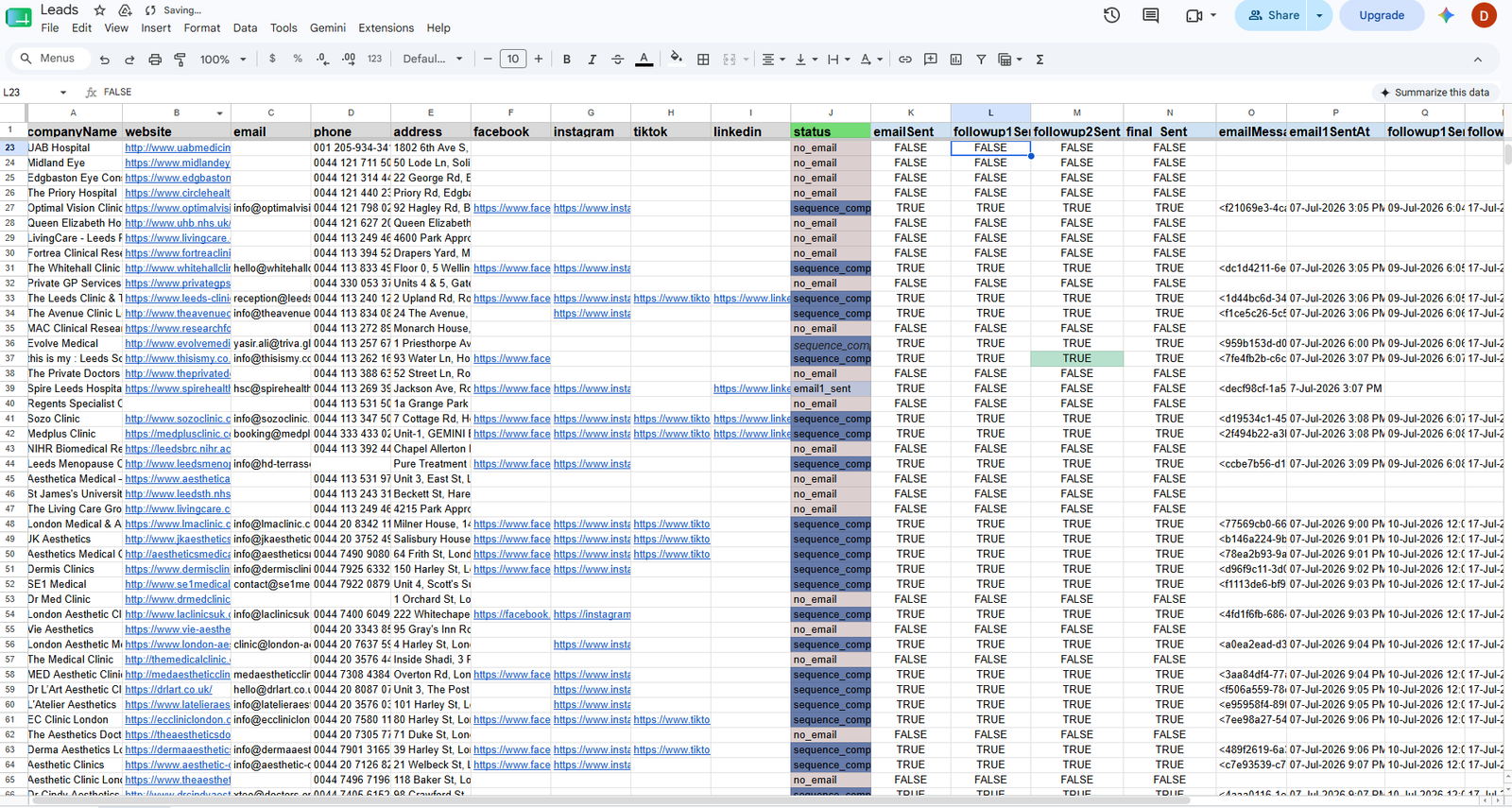This screenshot has width=1512, height=808.
Task: Open vertical align dropdown
Action: tap(806, 60)
